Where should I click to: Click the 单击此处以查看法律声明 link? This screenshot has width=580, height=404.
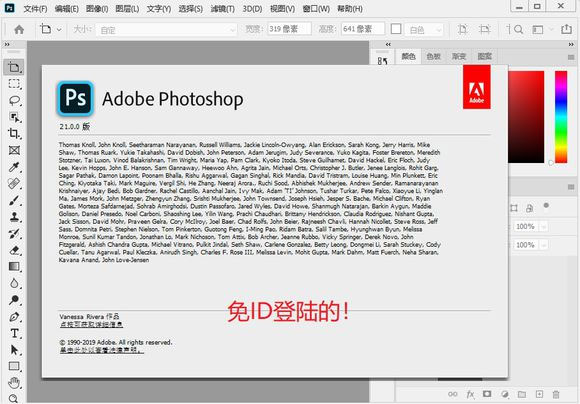(x=102, y=350)
